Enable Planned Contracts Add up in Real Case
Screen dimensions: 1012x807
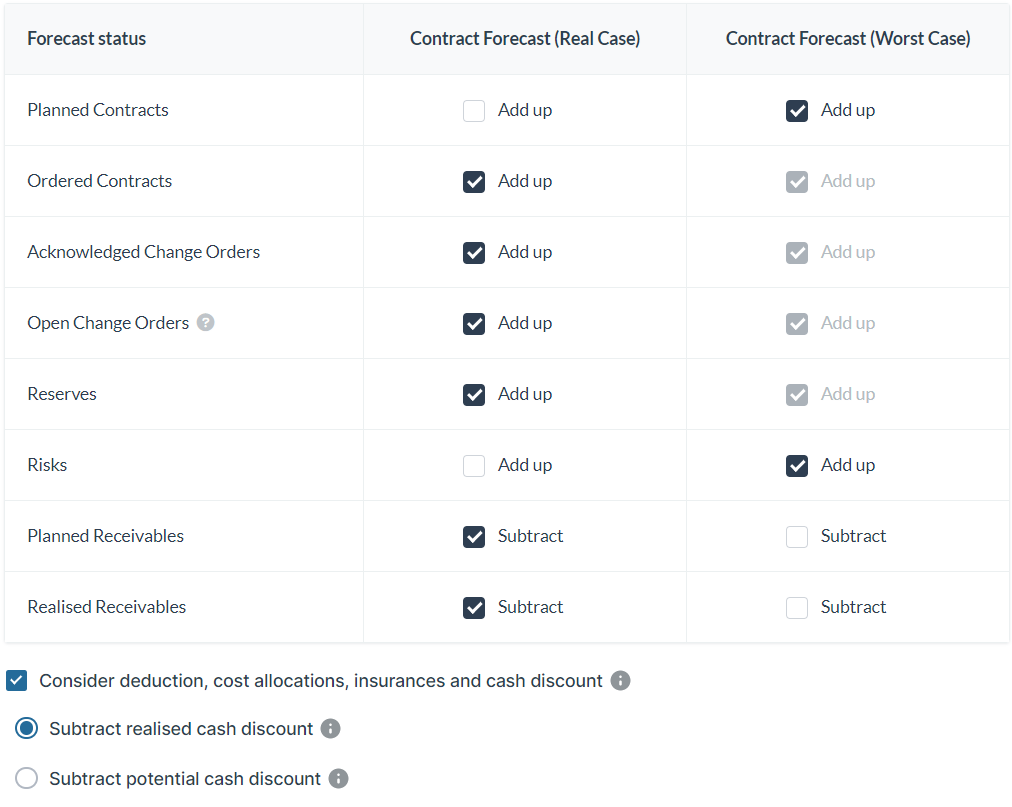coord(474,110)
